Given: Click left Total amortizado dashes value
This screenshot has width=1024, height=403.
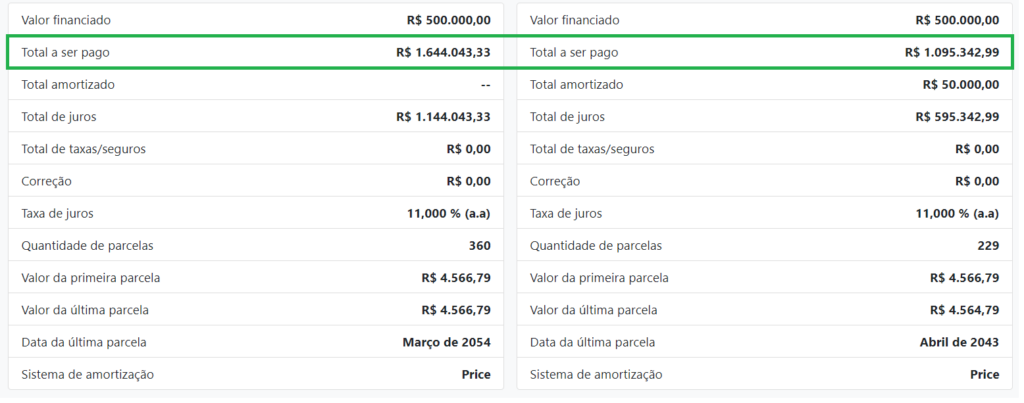Looking at the screenshot, I should pyautogui.click(x=485, y=85).
